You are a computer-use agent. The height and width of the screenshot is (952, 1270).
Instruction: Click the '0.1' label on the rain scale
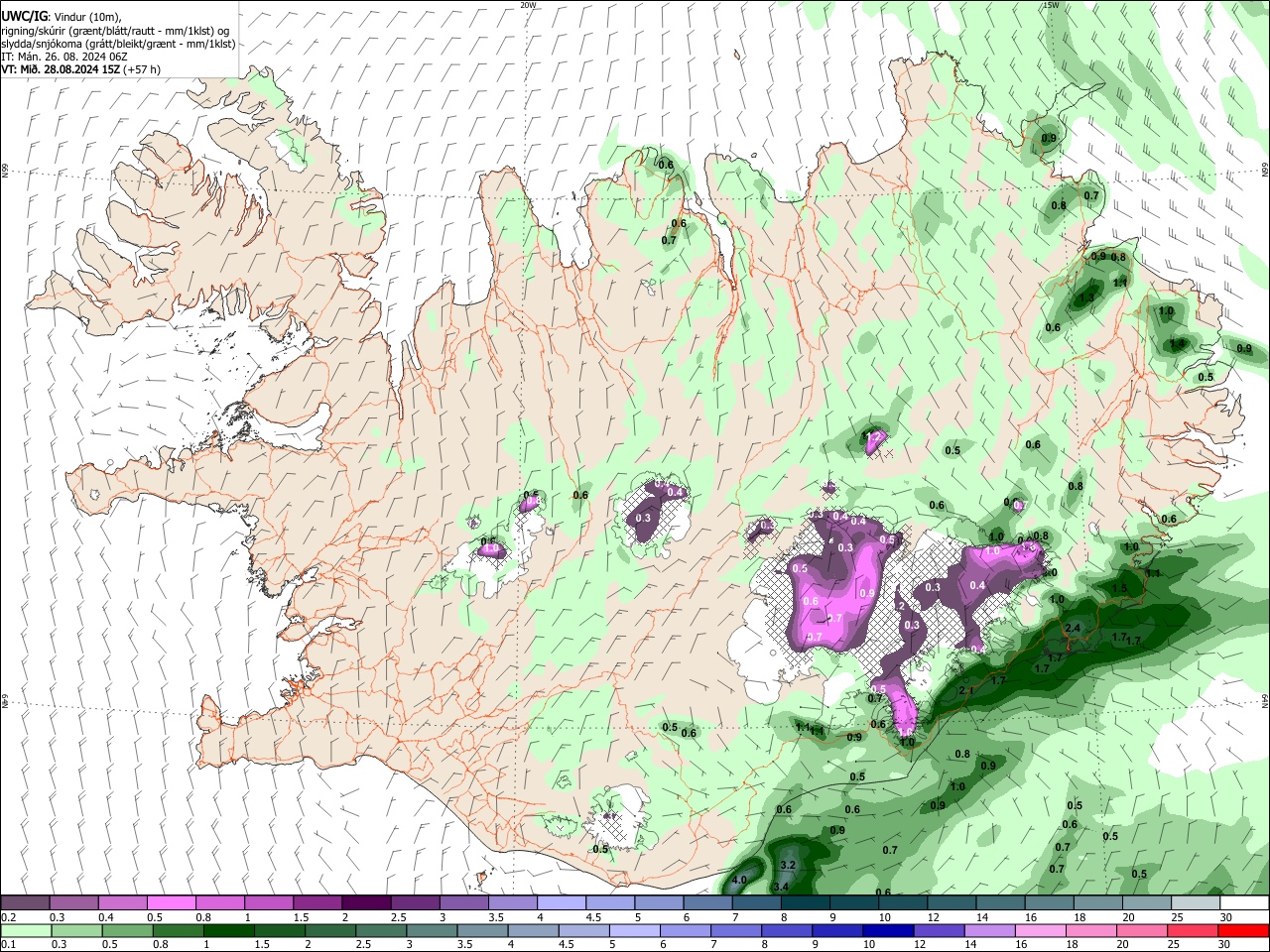click(x=9, y=945)
